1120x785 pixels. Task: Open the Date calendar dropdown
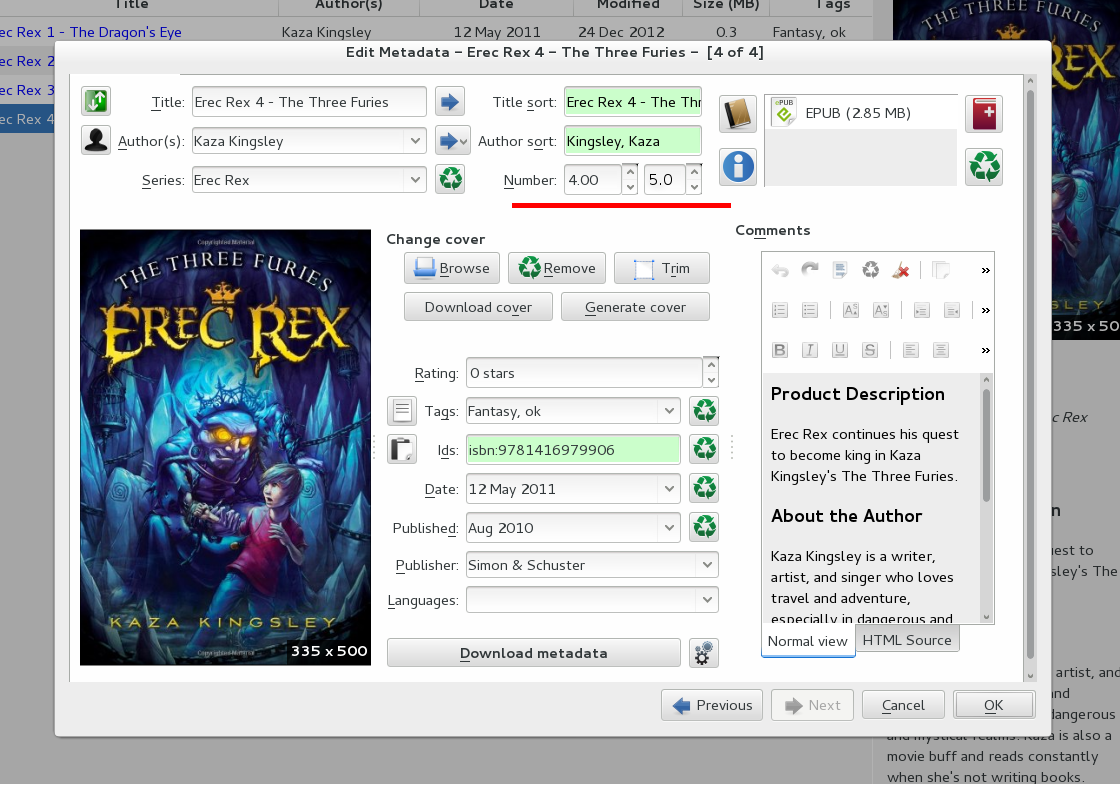pos(669,489)
